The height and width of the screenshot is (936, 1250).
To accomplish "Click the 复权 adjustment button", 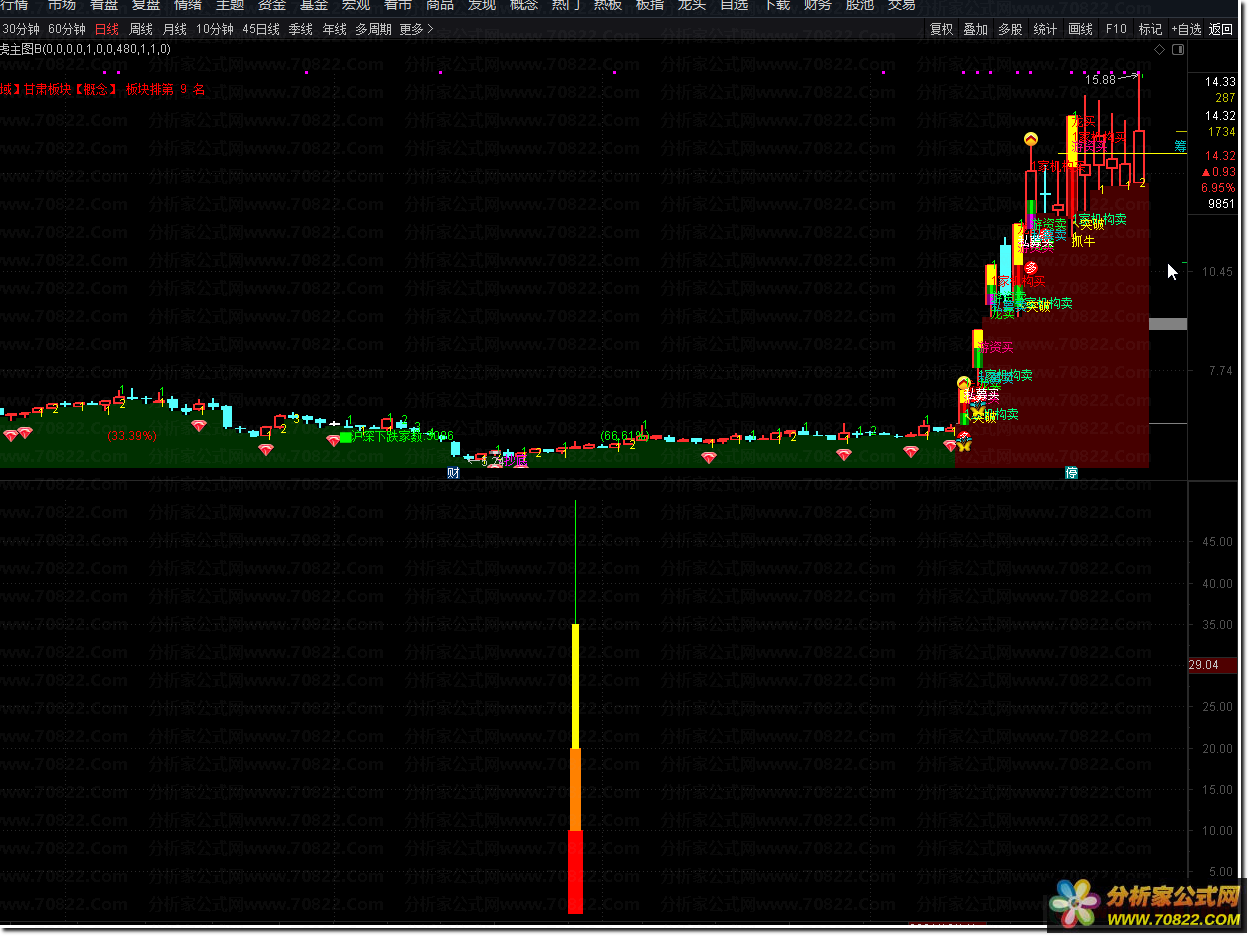I will click(x=942, y=29).
